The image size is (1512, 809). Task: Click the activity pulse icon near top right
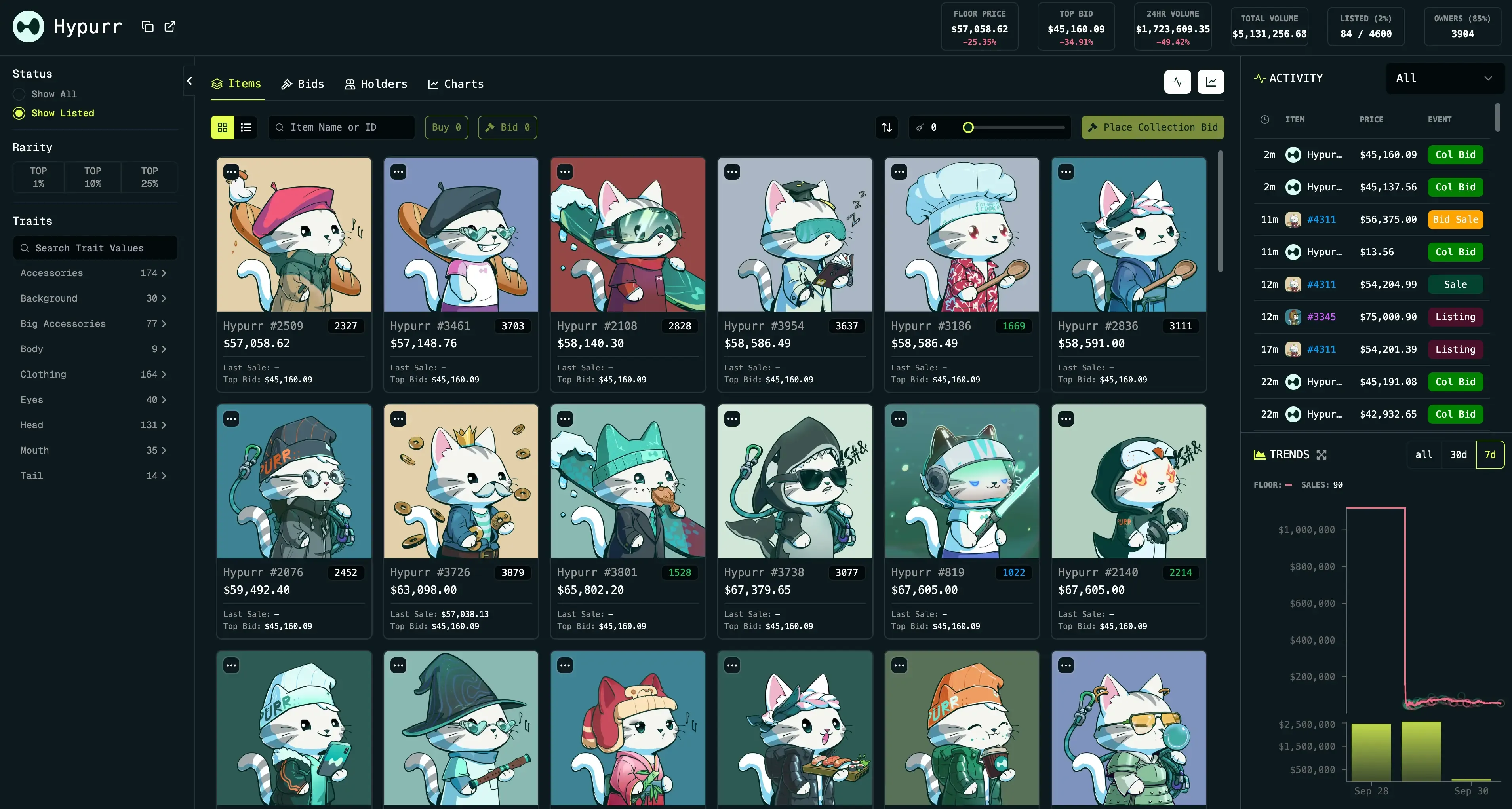[x=1178, y=82]
